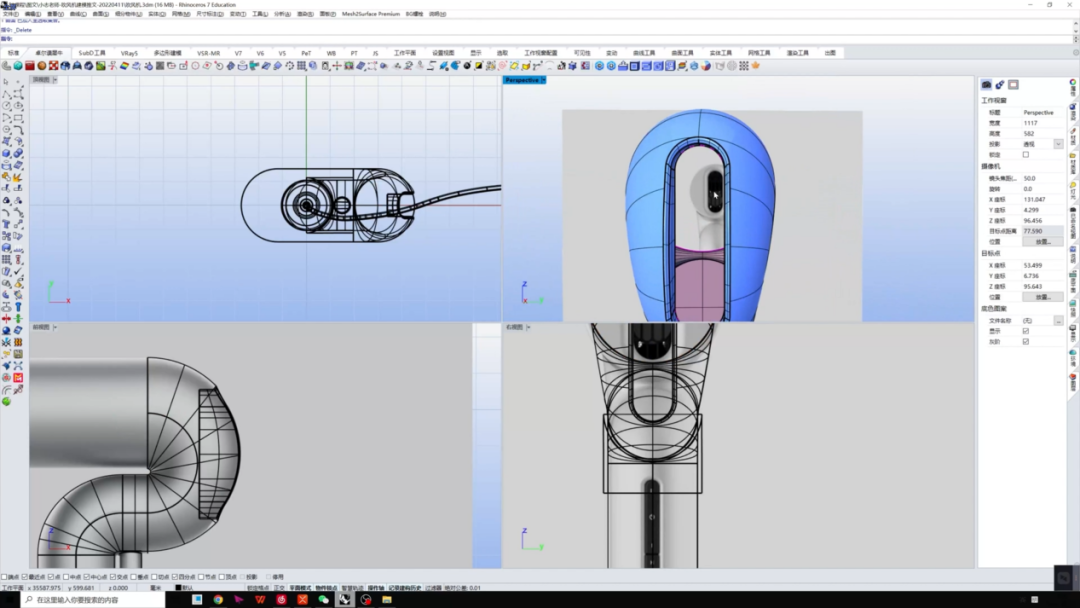Click the black layer color swatch in the status bar
Image resolution: width=1080 pixels, height=608 pixels.
(178, 588)
